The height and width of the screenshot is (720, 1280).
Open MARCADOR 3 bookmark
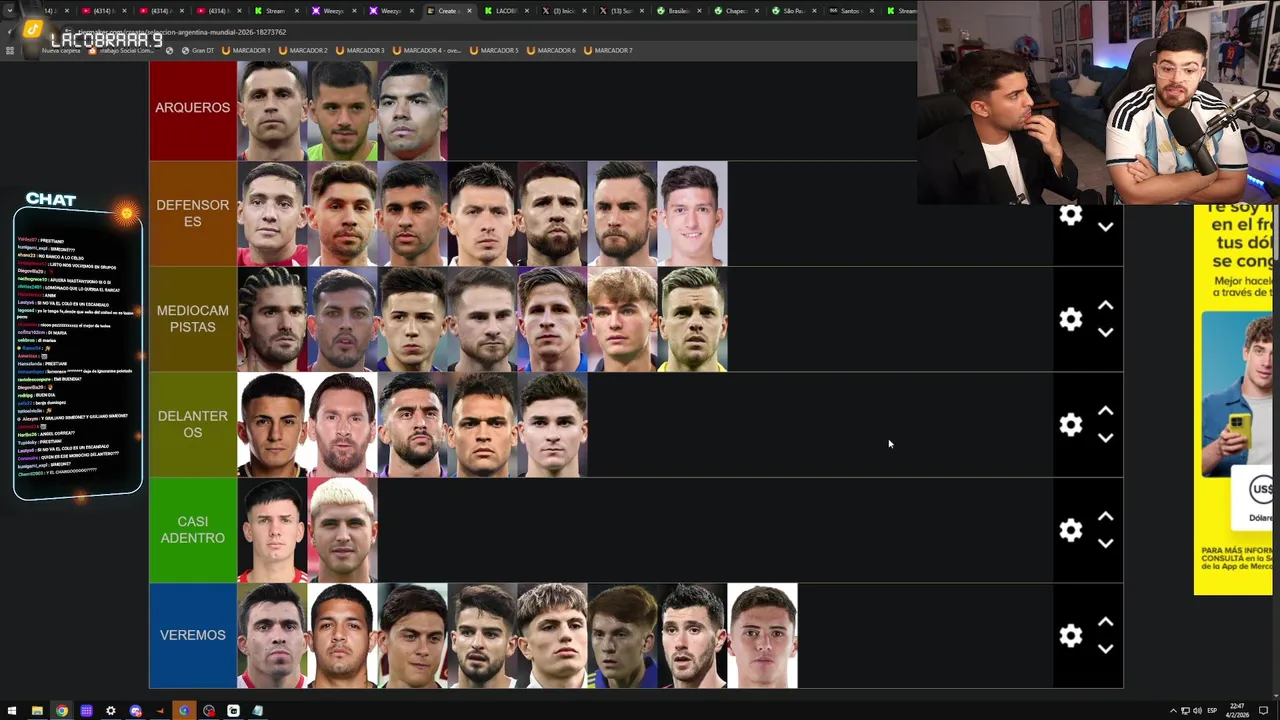tap(360, 50)
